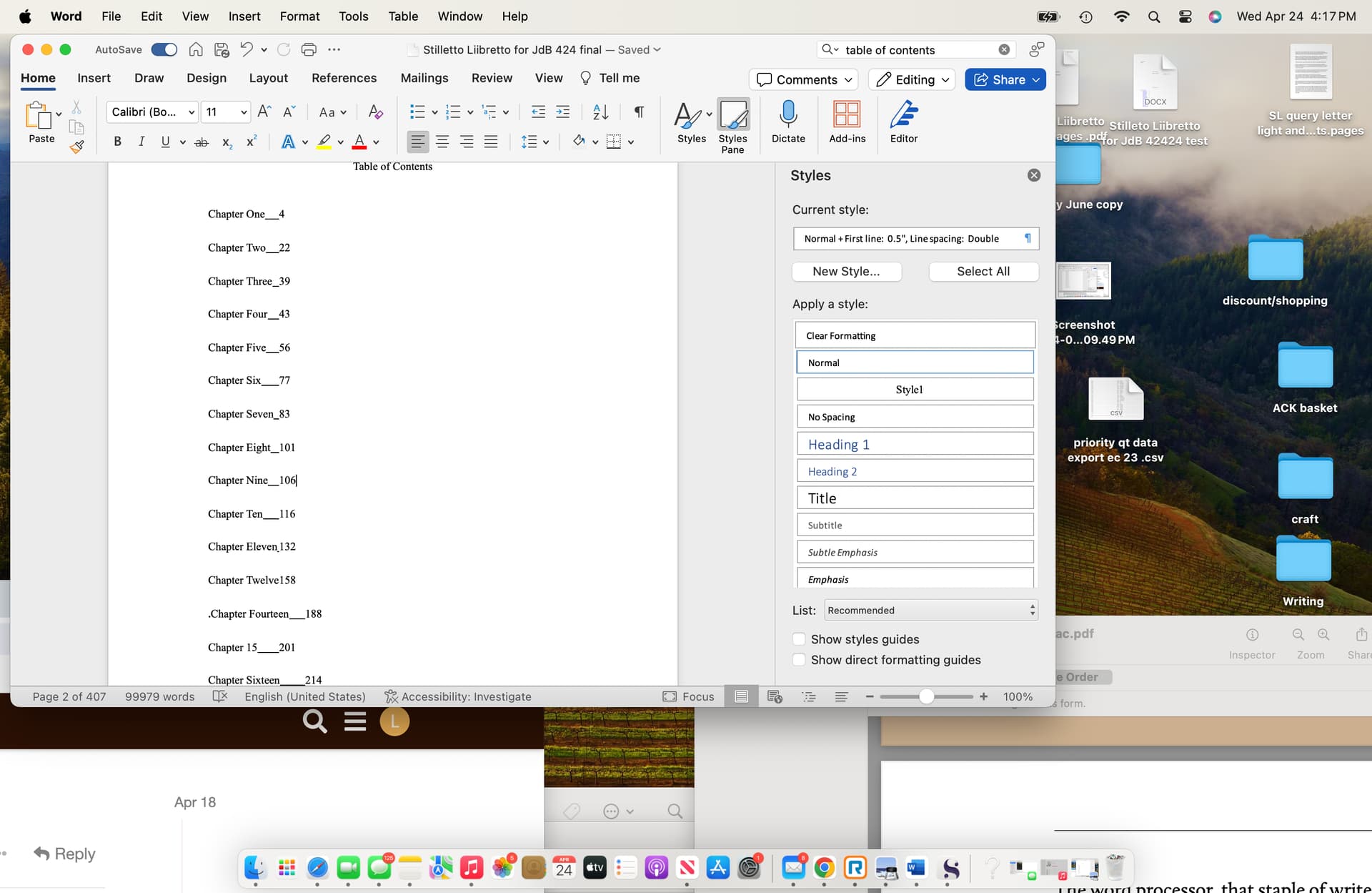Clear all formatting with the eraser A icon
Image resolution: width=1372 pixels, height=893 pixels.
point(375,112)
